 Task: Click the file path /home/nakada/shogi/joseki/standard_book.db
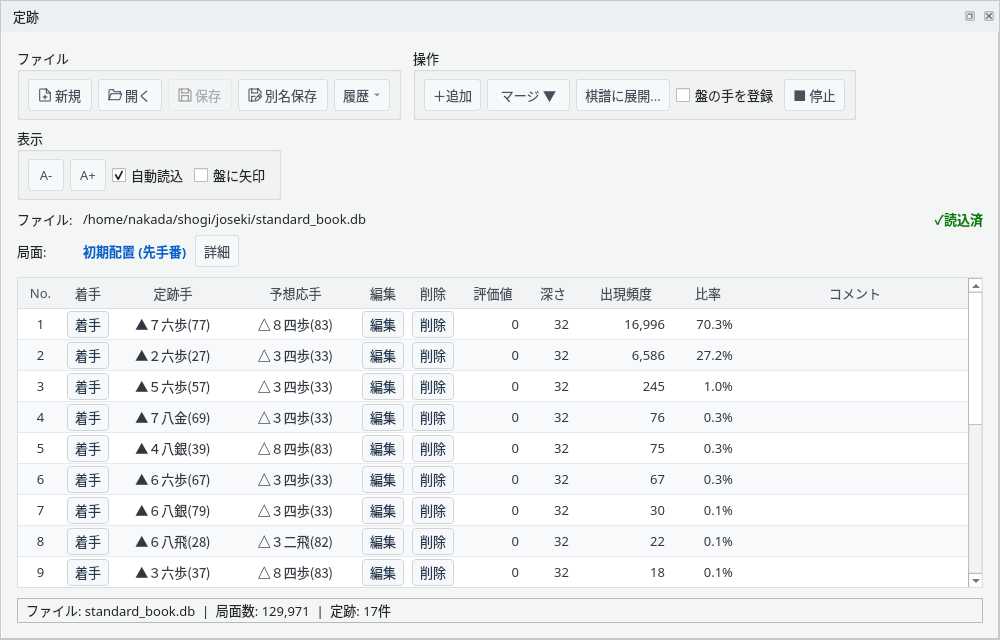224,220
